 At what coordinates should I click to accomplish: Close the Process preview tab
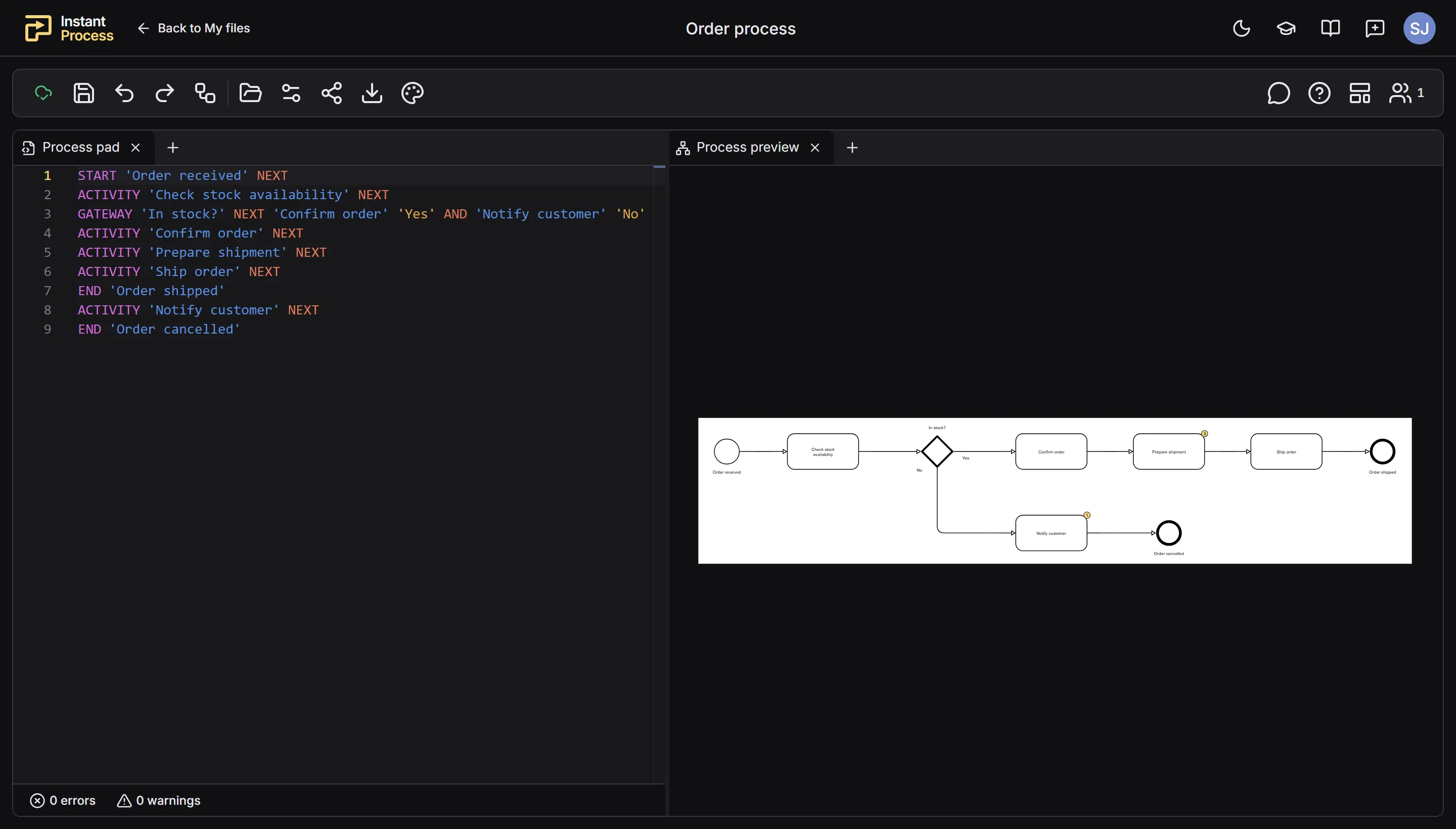pos(815,148)
